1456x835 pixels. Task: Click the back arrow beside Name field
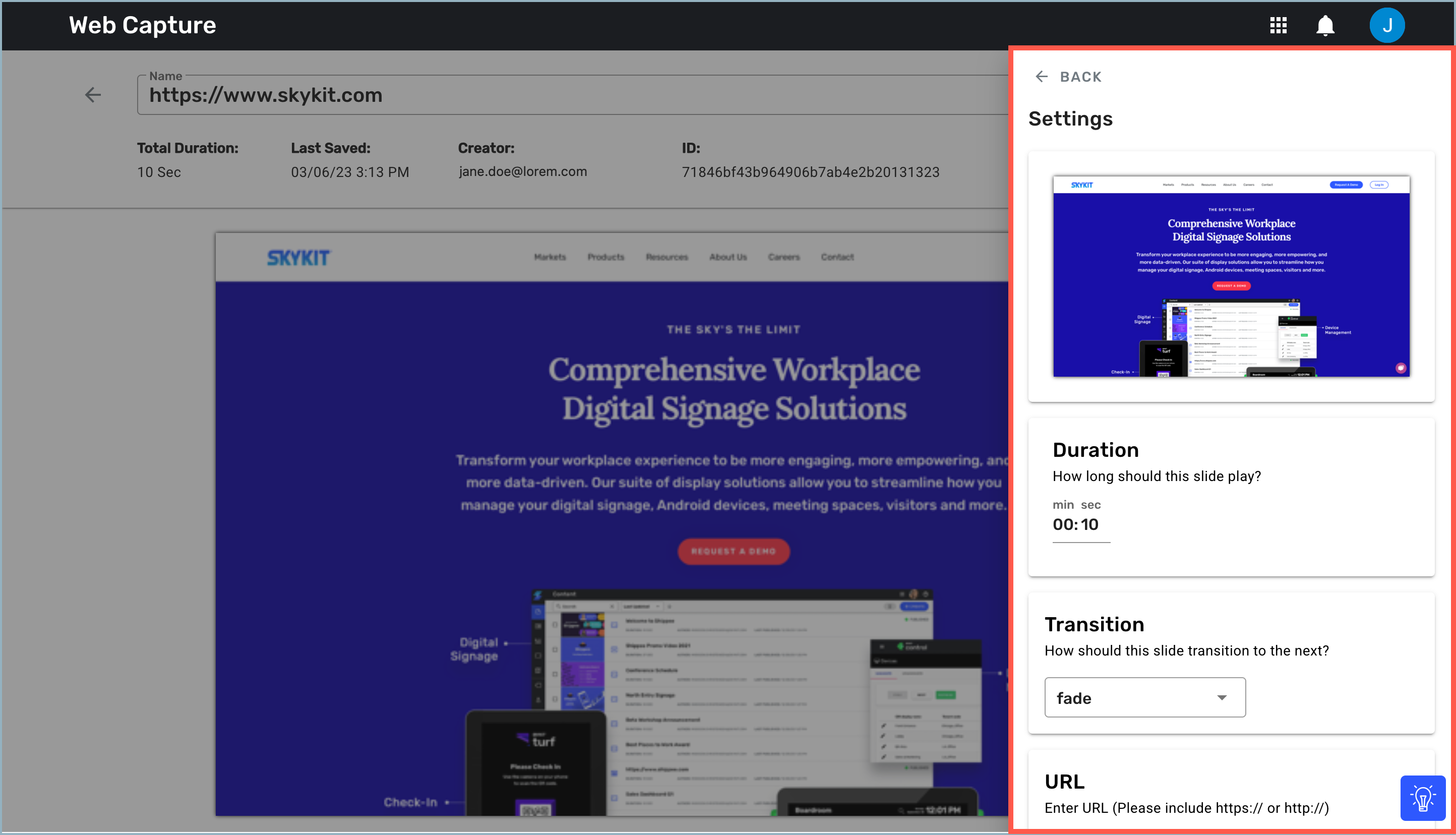[93, 95]
